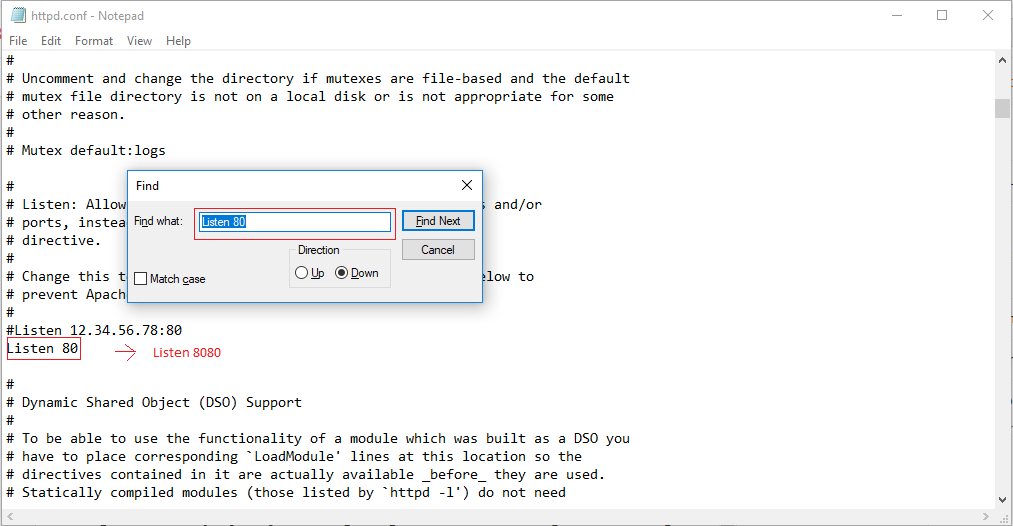Open the Edit menu
The image size is (1013, 526).
tap(51, 41)
